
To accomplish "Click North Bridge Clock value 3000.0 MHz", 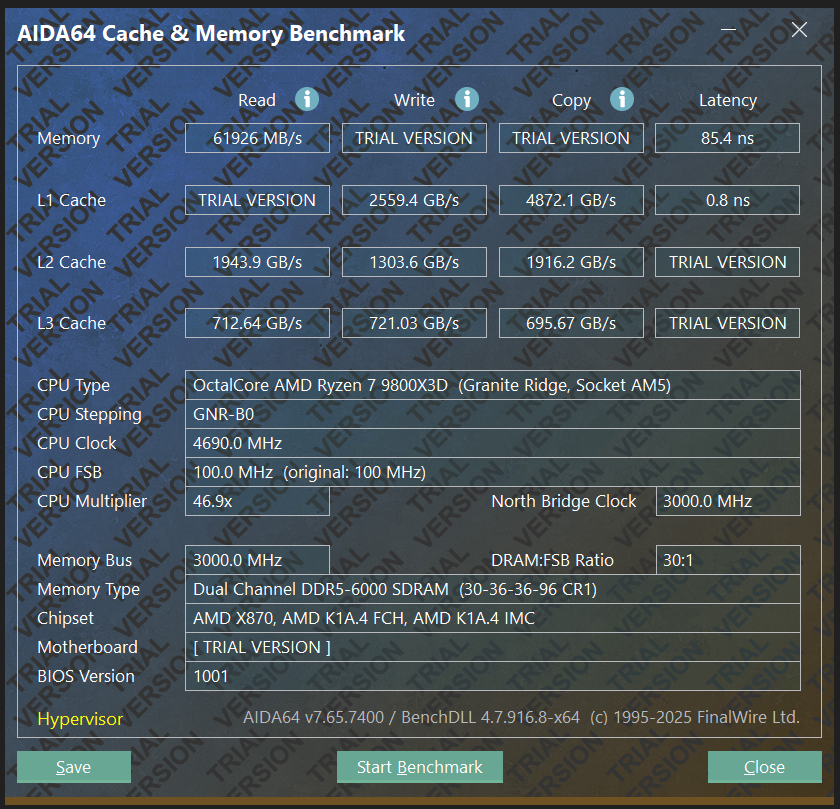I will (728, 501).
